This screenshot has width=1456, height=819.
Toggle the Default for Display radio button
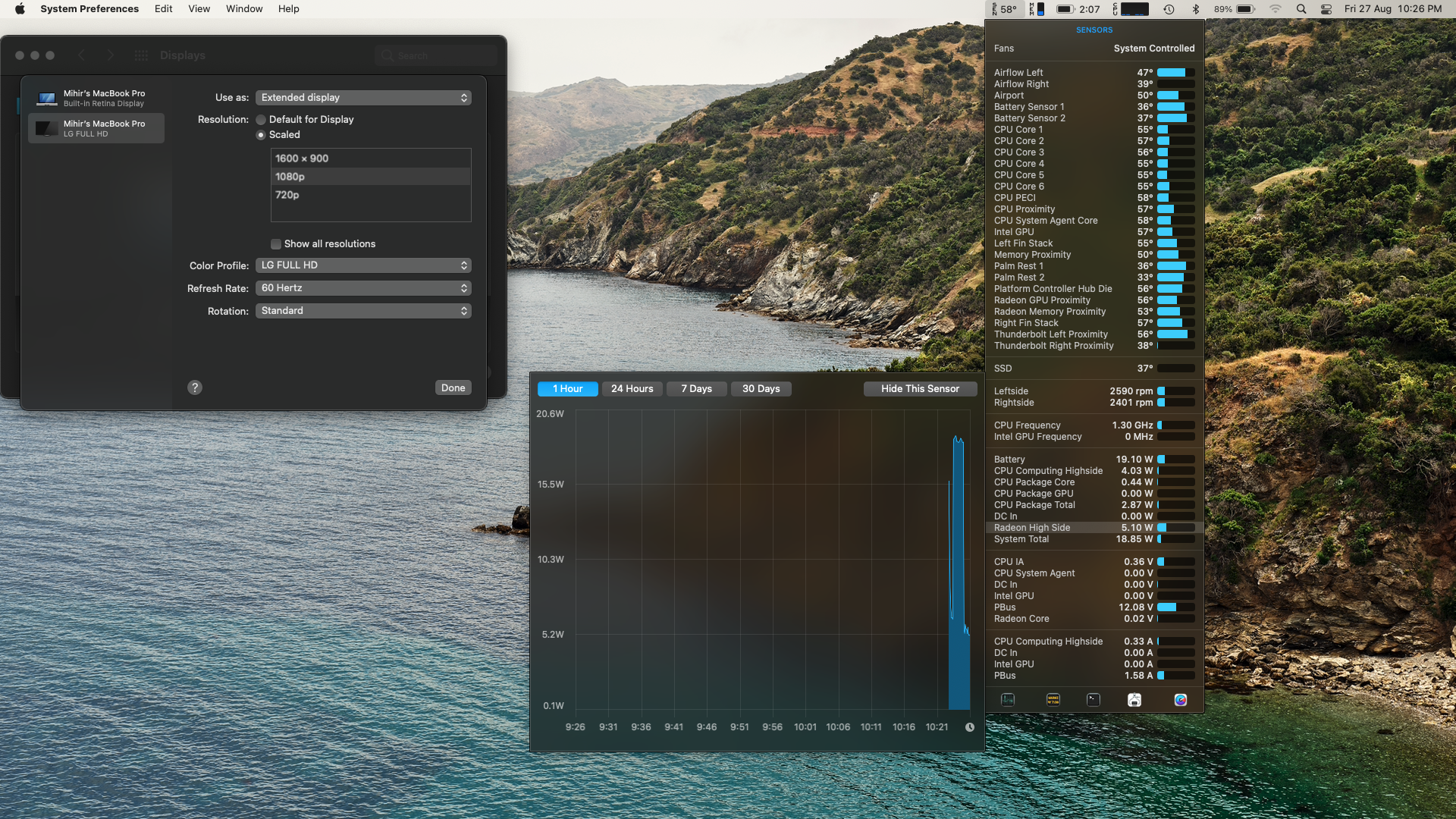pyautogui.click(x=262, y=119)
